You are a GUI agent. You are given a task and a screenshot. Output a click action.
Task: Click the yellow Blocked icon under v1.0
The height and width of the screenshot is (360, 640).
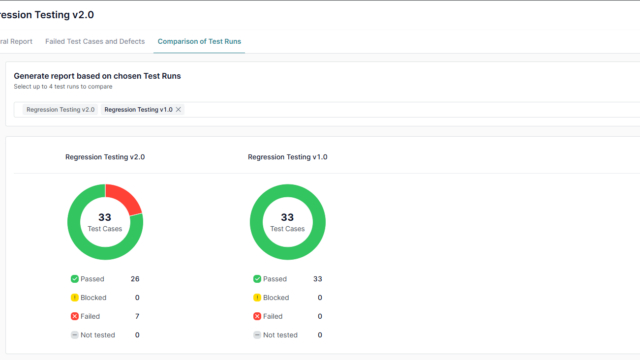[257, 298]
